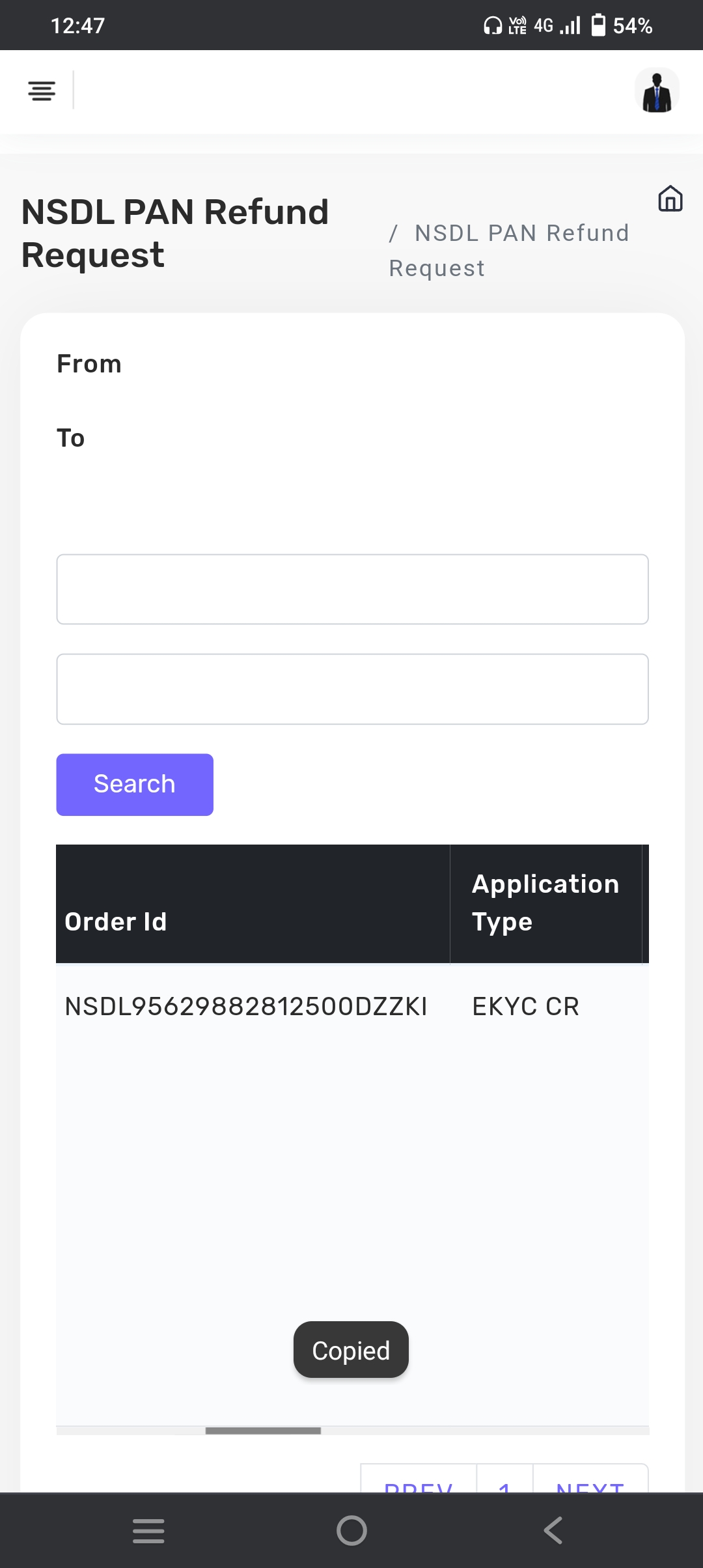Focus the second empty date input field

coord(352,689)
